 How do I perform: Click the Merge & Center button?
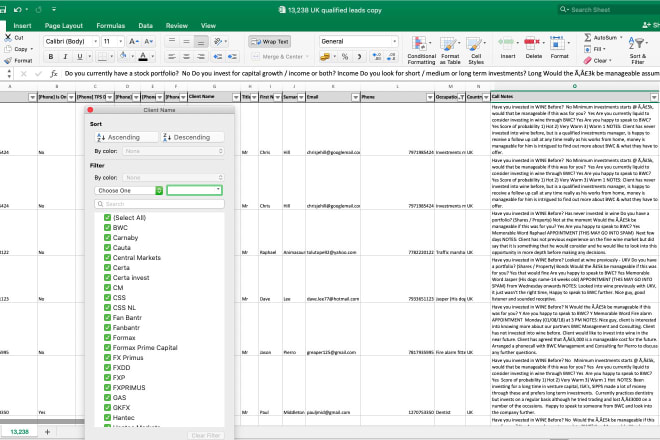click(x=280, y=56)
